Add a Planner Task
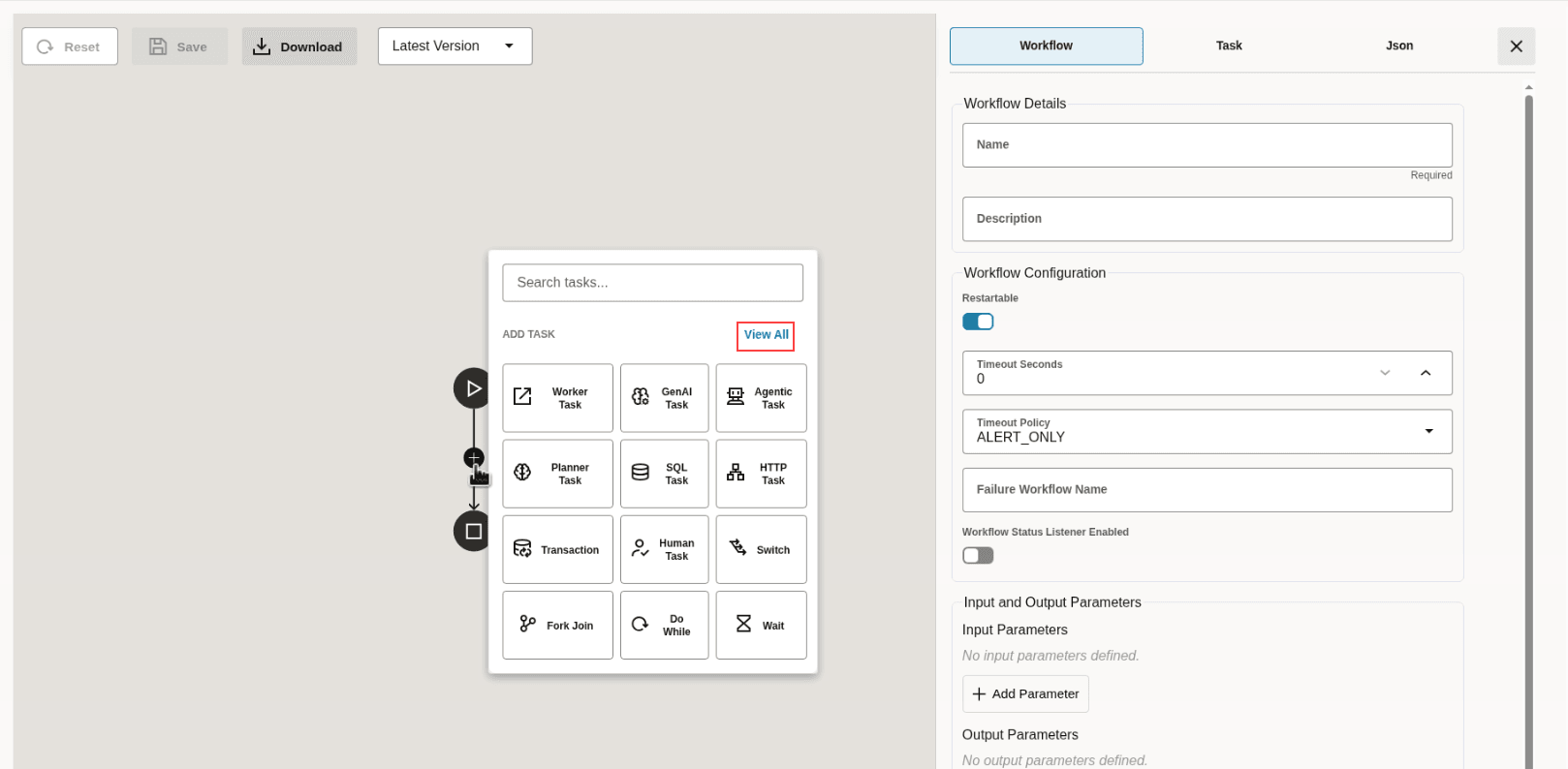 pos(557,474)
